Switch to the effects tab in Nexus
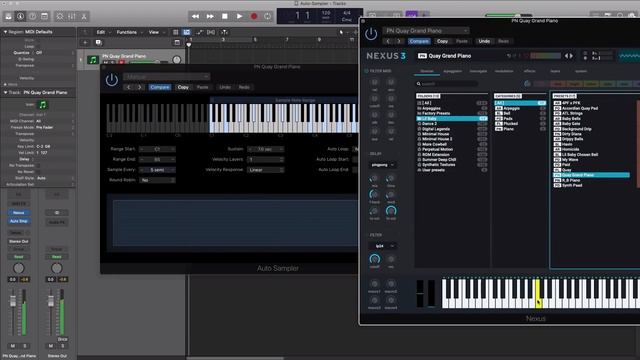The image size is (640, 360). tap(529, 71)
